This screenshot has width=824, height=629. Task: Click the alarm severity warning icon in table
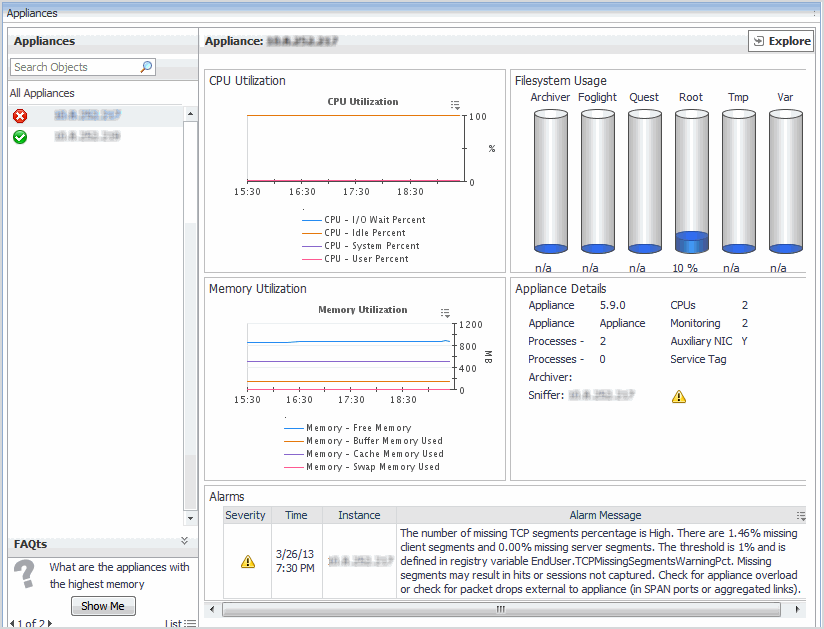tap(247, 561)
